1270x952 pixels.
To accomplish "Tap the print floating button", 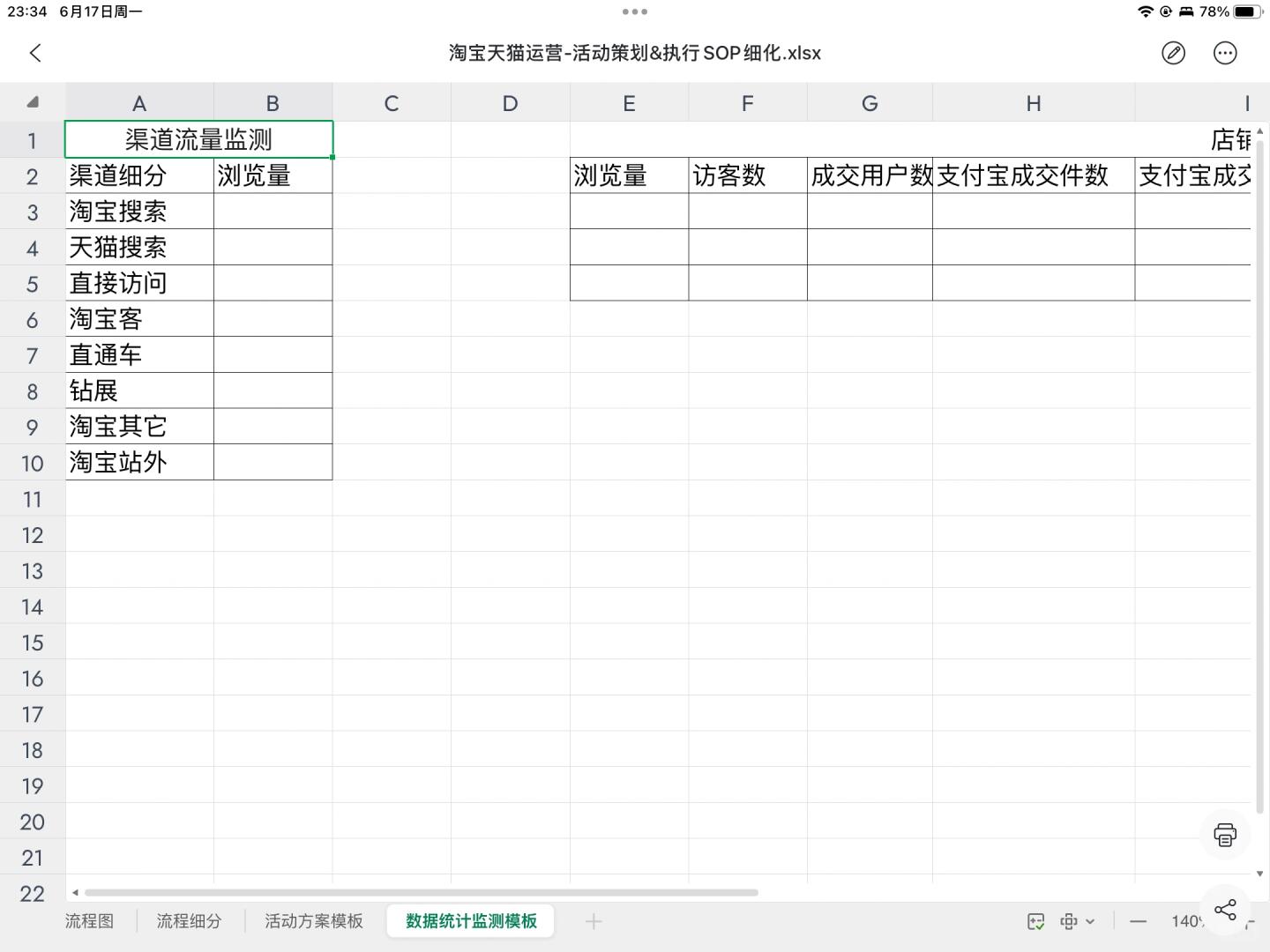I will coord(1225,834).
